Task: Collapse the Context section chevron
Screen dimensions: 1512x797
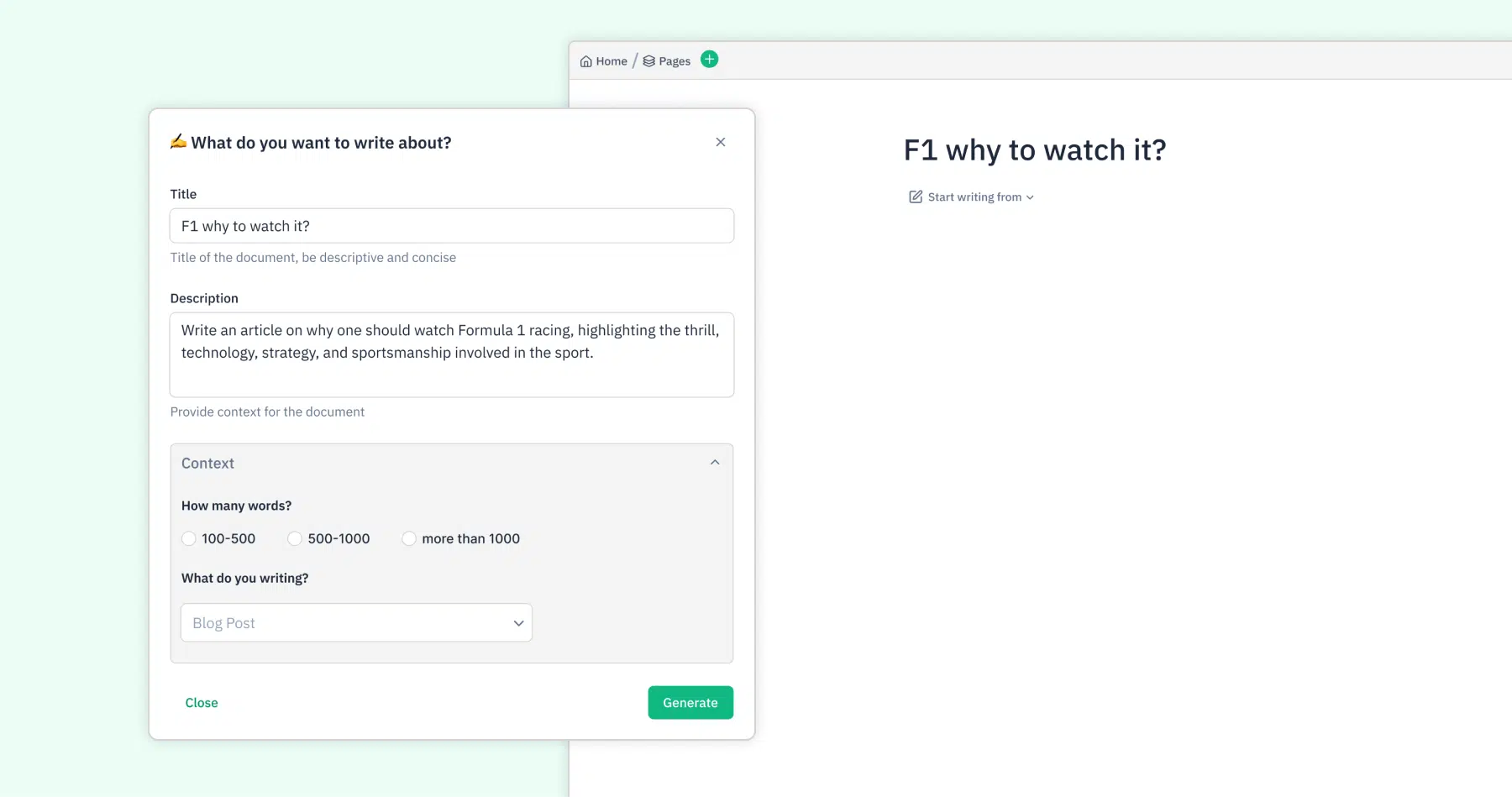Action: coord(715,463)
